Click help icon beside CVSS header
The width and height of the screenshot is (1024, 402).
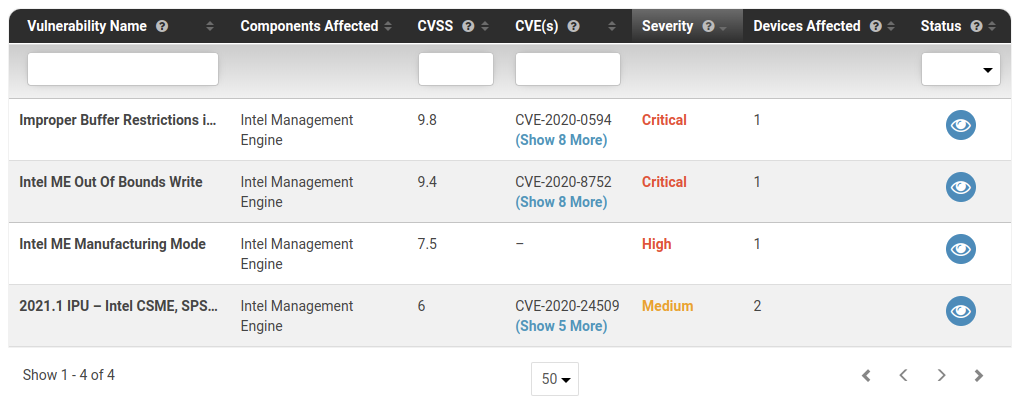pyautogui.click(x=468, y=26)
